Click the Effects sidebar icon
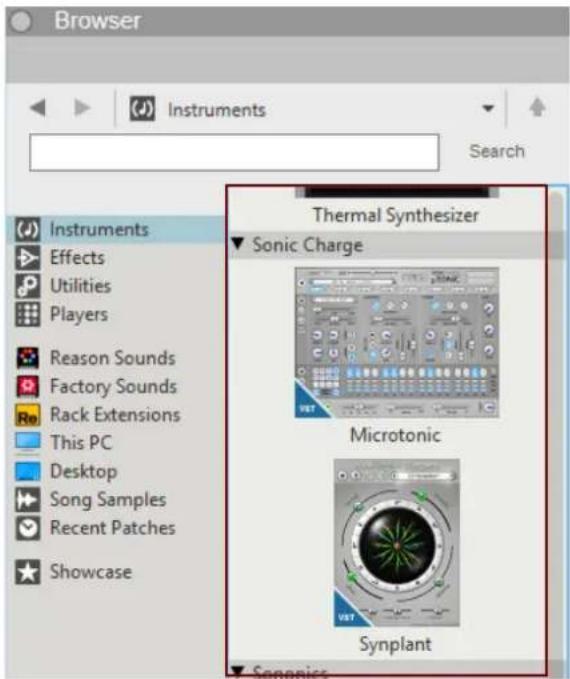This screenshot has height=679, width=570. coord(27,258)
